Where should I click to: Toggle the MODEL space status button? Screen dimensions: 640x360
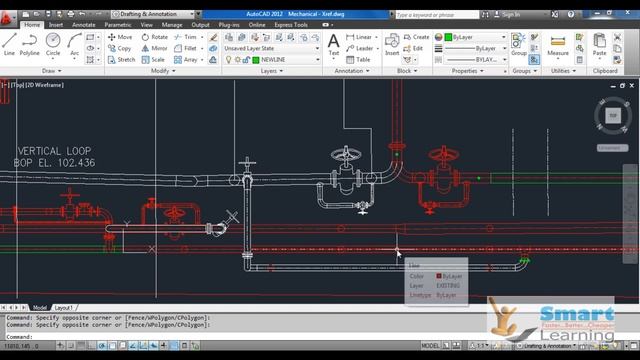(430, 346)
